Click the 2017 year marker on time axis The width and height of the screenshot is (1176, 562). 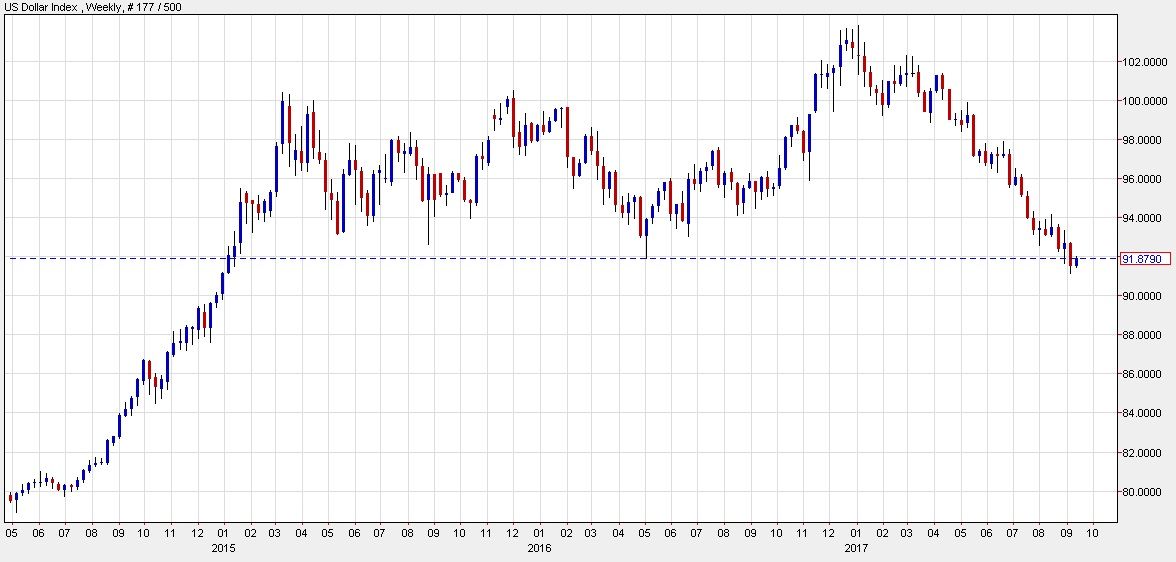(856, 548)
